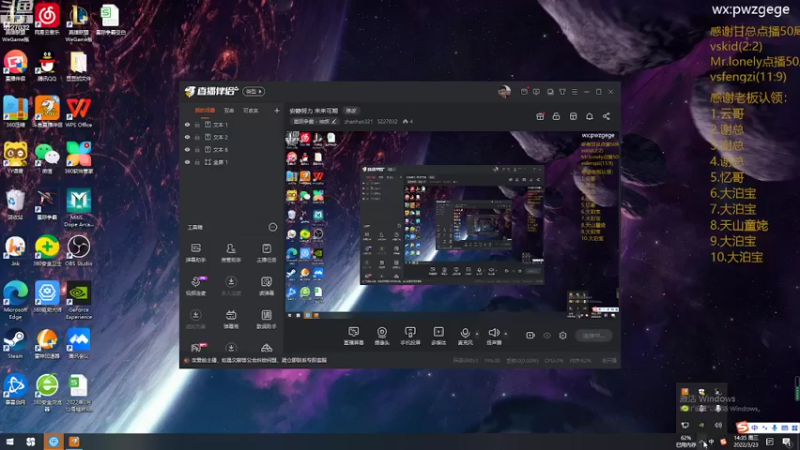Screen dimensions: 800x450
Task: Add a new scene with the plus icon
Action: [277, 111]
